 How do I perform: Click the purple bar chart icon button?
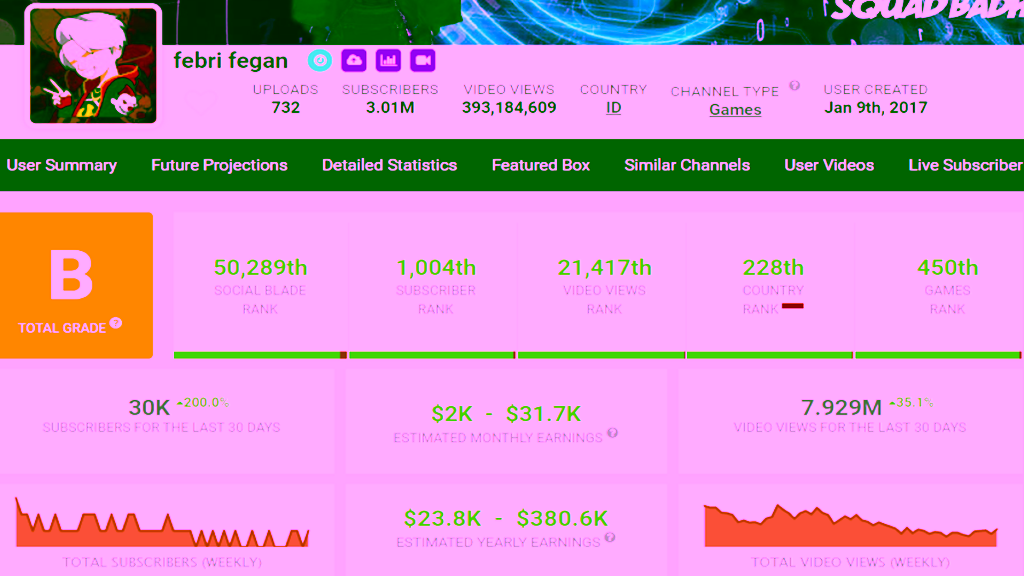pos(388,60)
